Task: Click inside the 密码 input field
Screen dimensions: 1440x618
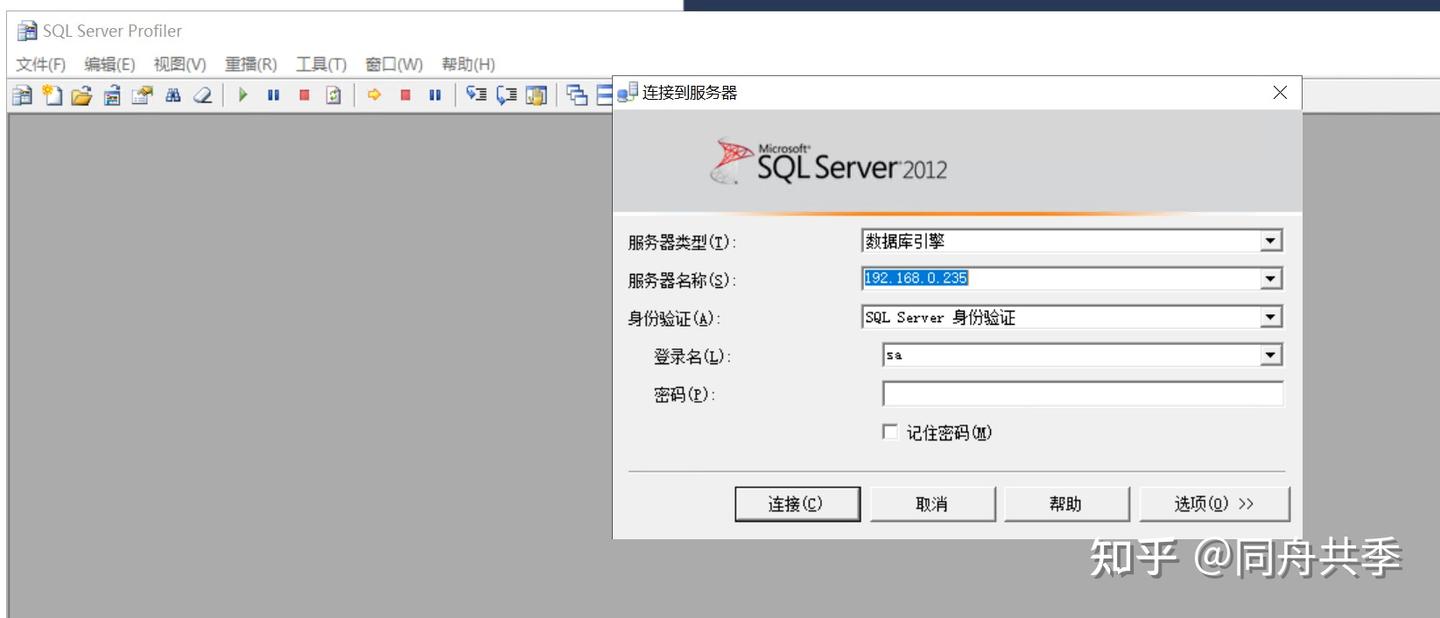Action: pyautogui.click(x=1080, y=393)
